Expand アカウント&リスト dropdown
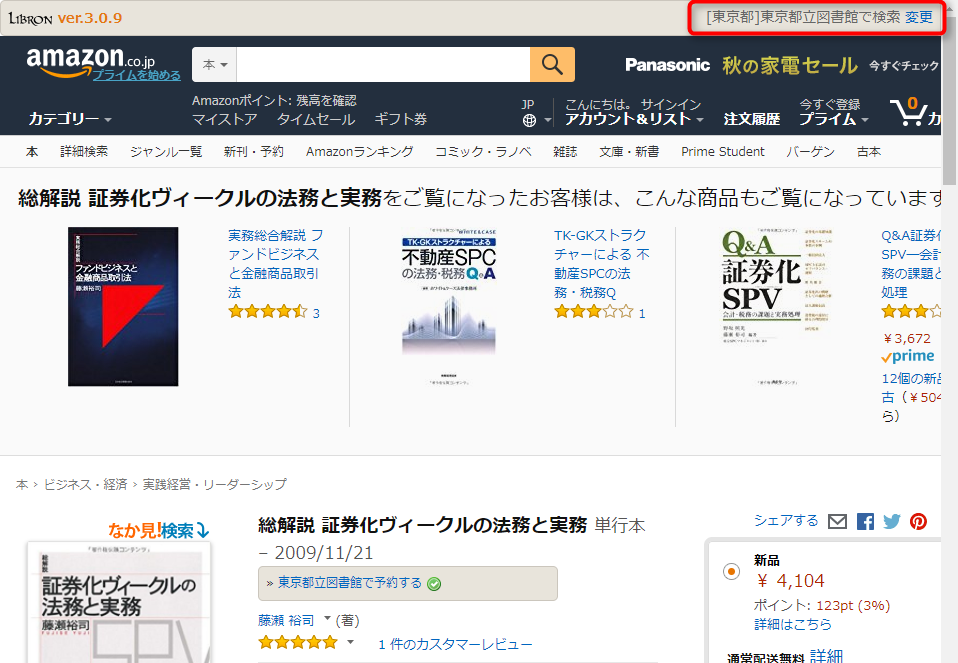 [634, 119]
